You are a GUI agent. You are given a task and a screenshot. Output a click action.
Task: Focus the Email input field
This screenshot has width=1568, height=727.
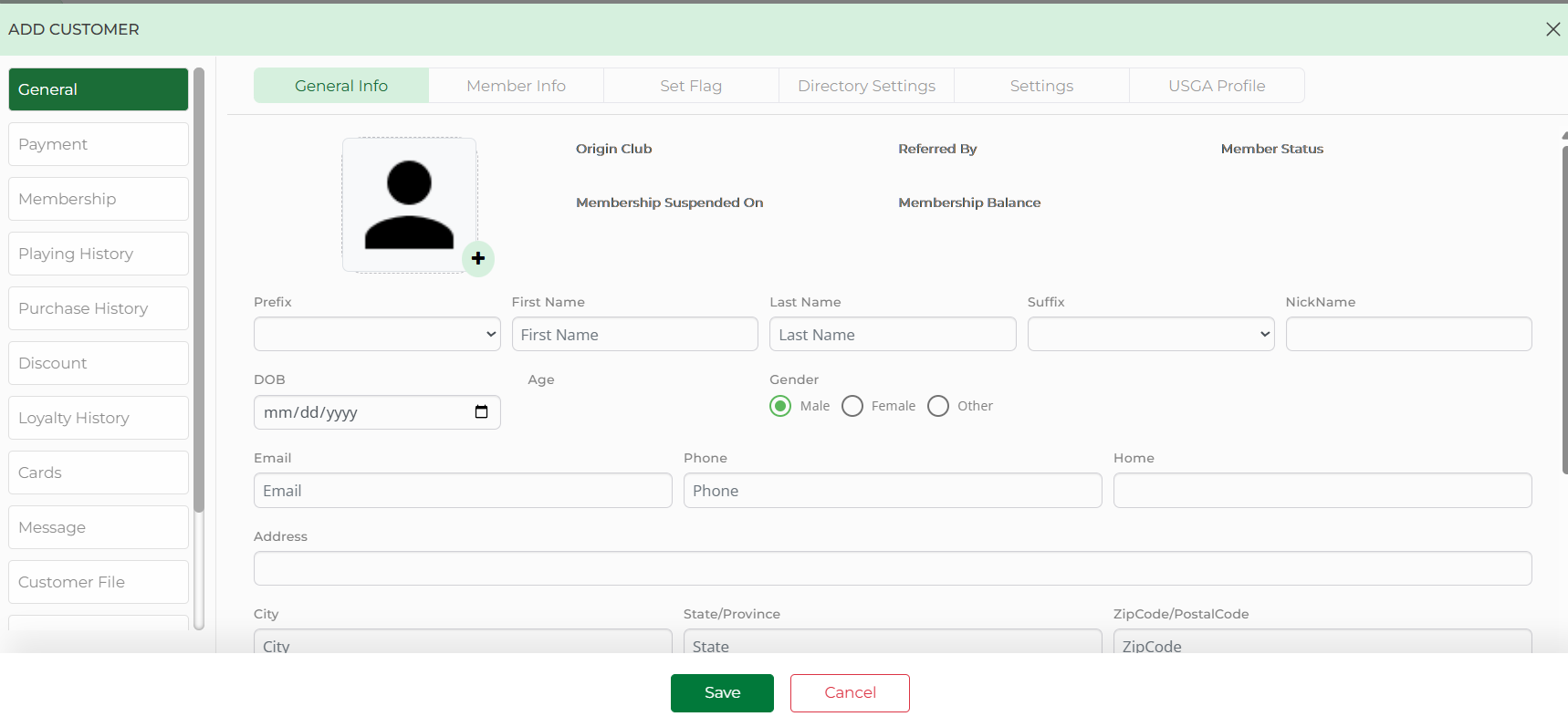pyautogui.click(x=463, y=491)
